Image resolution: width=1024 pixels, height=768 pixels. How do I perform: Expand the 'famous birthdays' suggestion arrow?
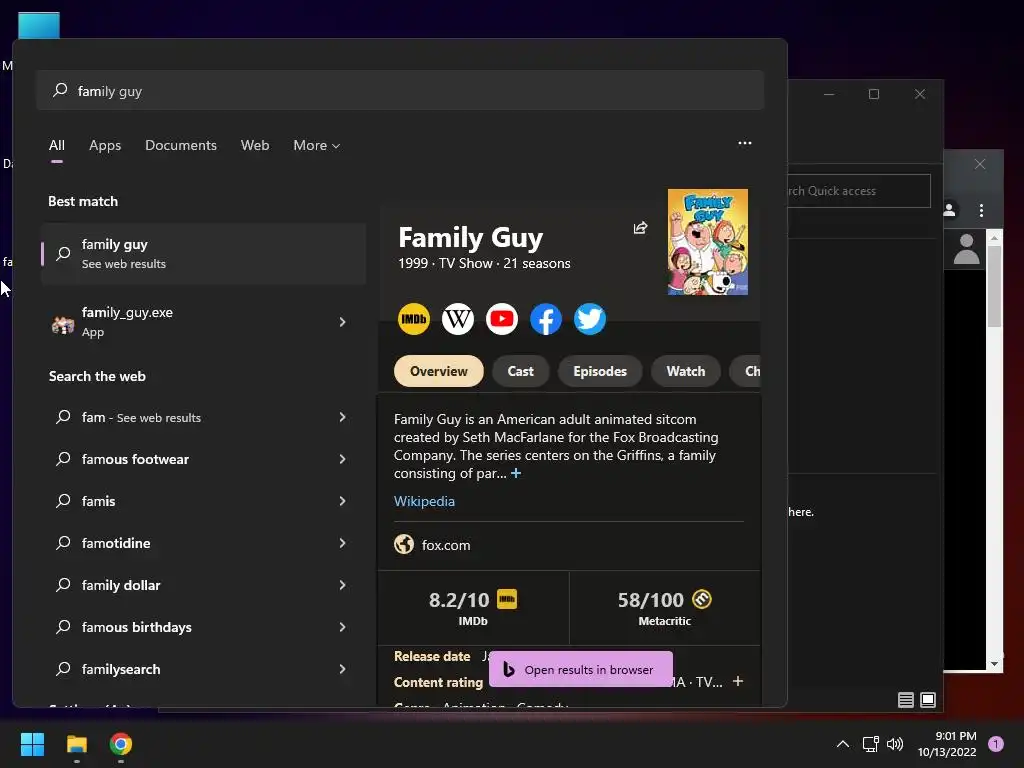click(342, 627)
